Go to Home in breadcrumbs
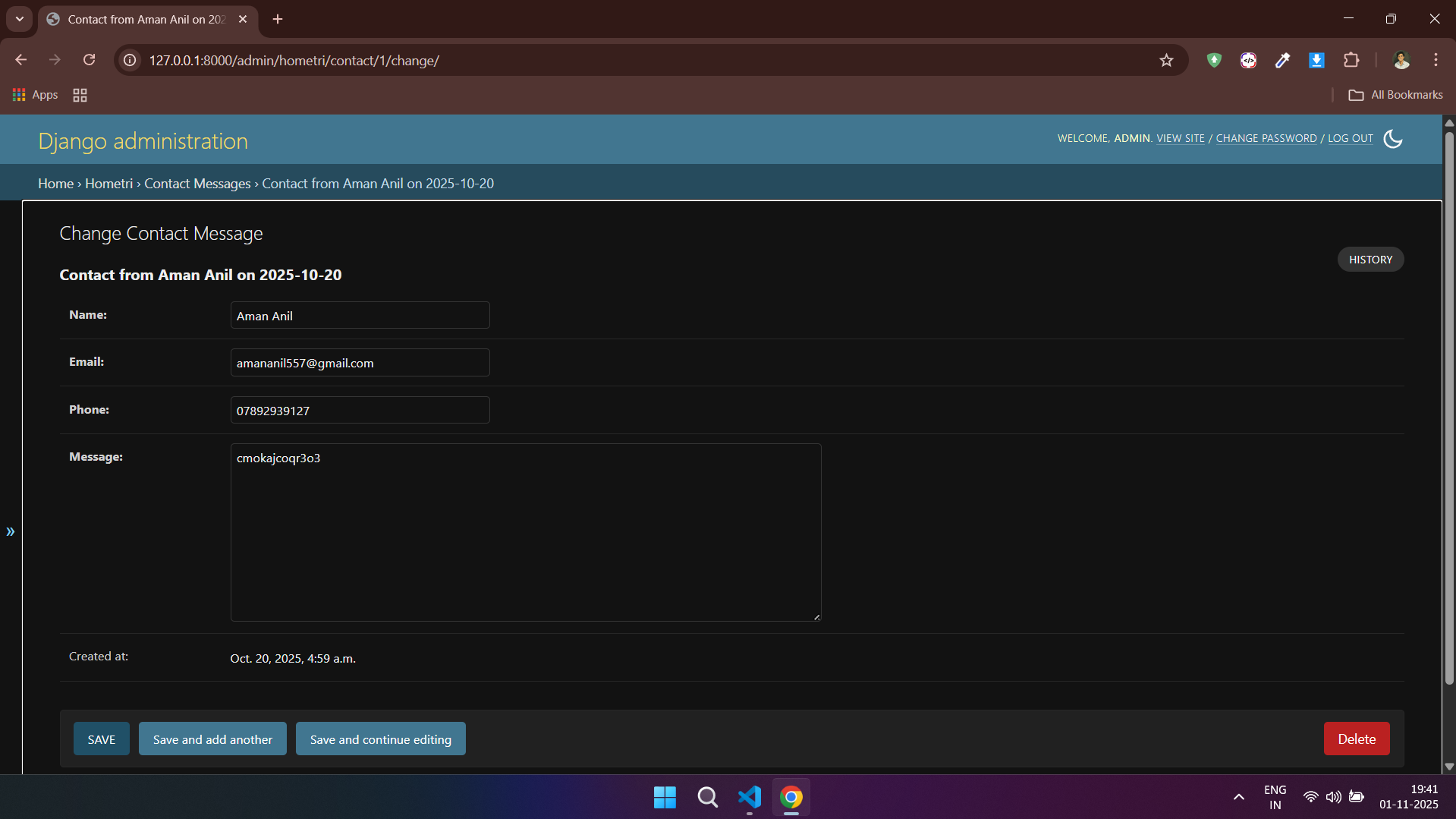The width and height of the screenshot is (1456, 819). pos(56,184)
